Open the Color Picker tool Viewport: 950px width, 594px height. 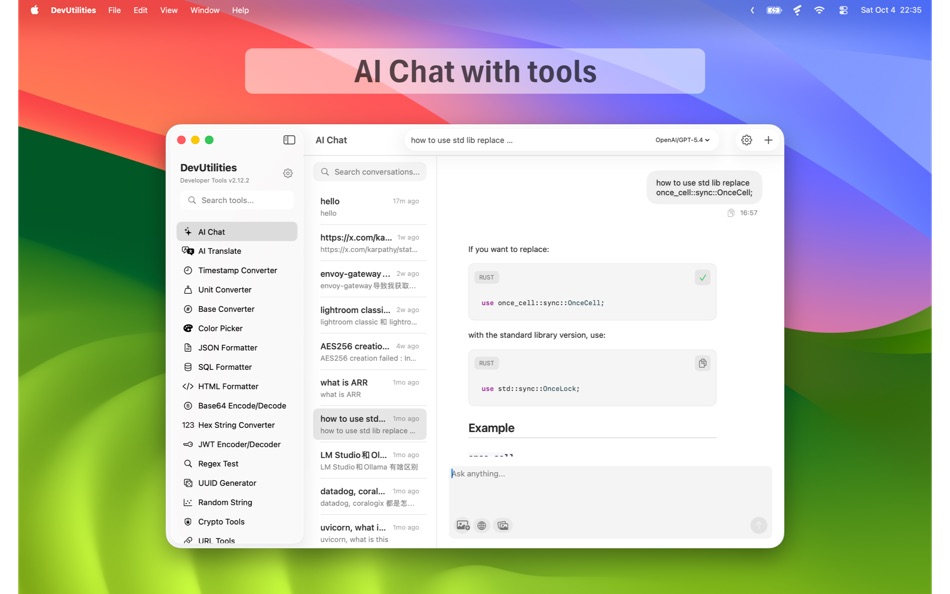click(237, 329)
